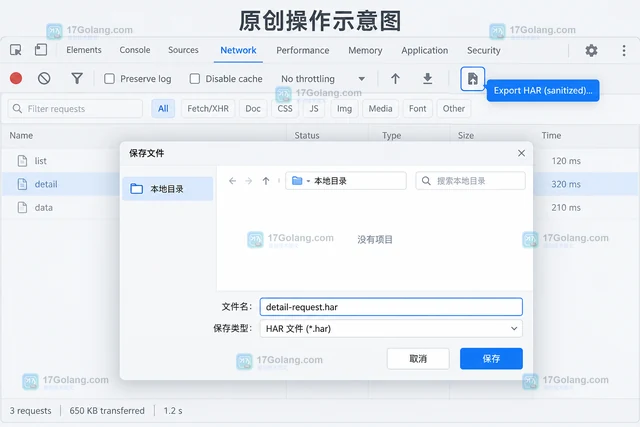Switch to the Sources tab

[x=183, y=50]
